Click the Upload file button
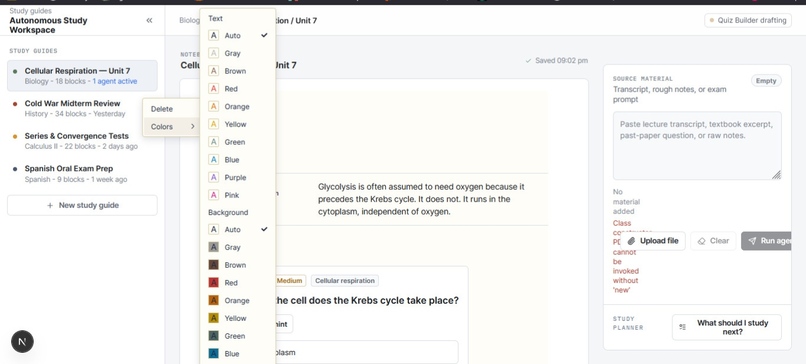806x364 pixels. [x=653, y=241]
